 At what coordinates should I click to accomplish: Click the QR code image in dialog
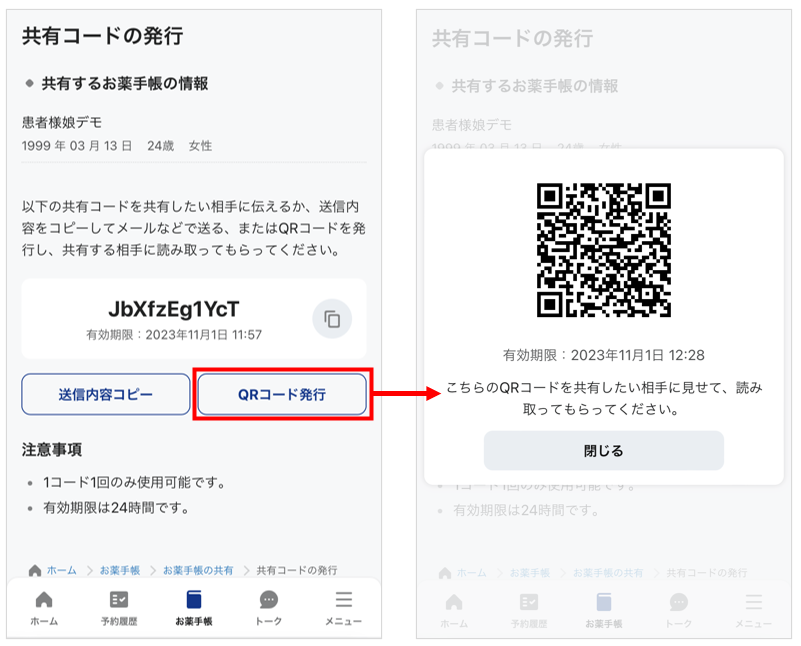click(x=603, y=250)
